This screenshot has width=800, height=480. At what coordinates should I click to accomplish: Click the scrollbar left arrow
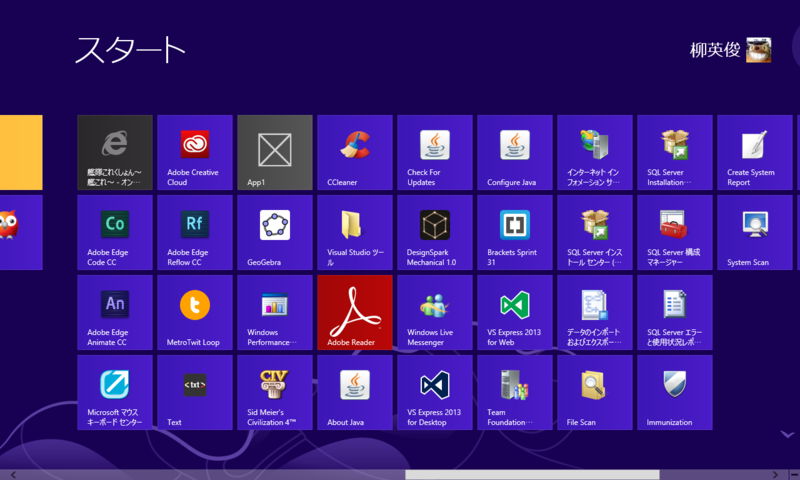coord(13,475)
